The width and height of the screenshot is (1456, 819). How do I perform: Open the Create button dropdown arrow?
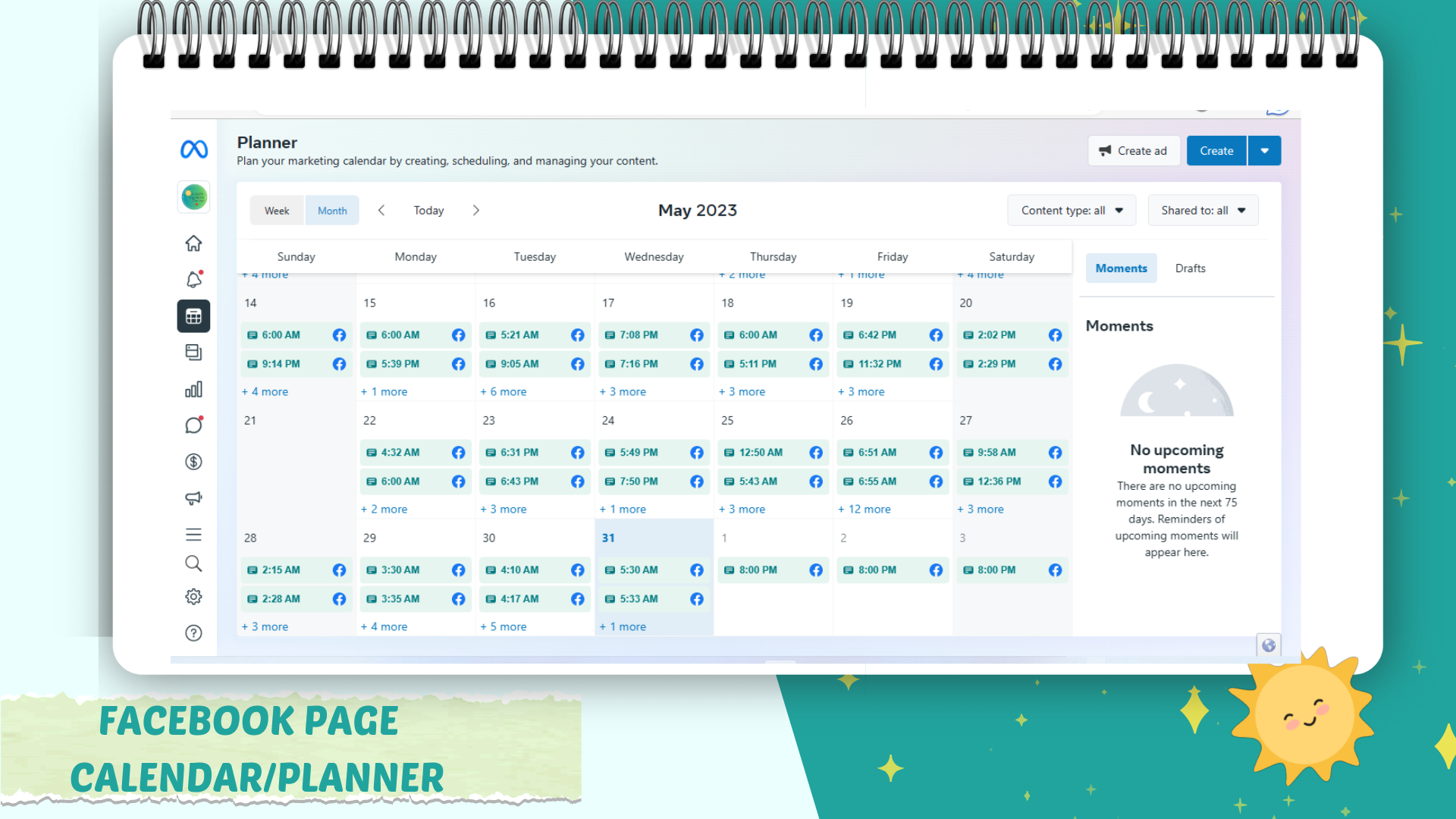tap(1264, 151)
